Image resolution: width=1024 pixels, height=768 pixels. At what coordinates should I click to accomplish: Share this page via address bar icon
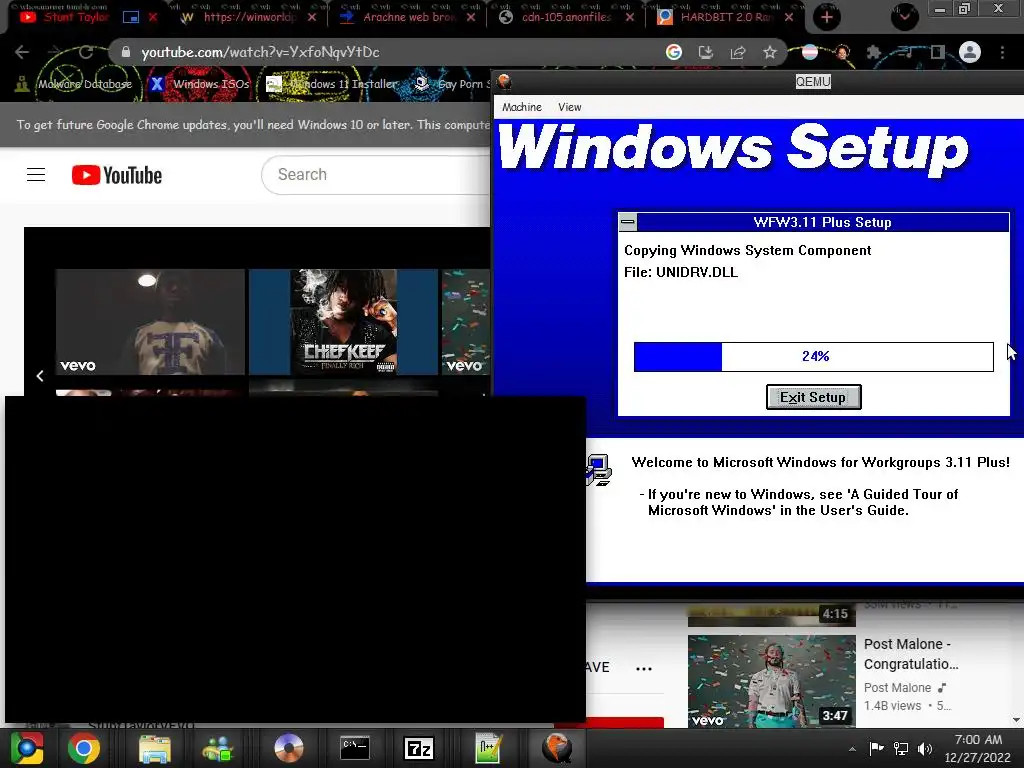click(738, 52)
